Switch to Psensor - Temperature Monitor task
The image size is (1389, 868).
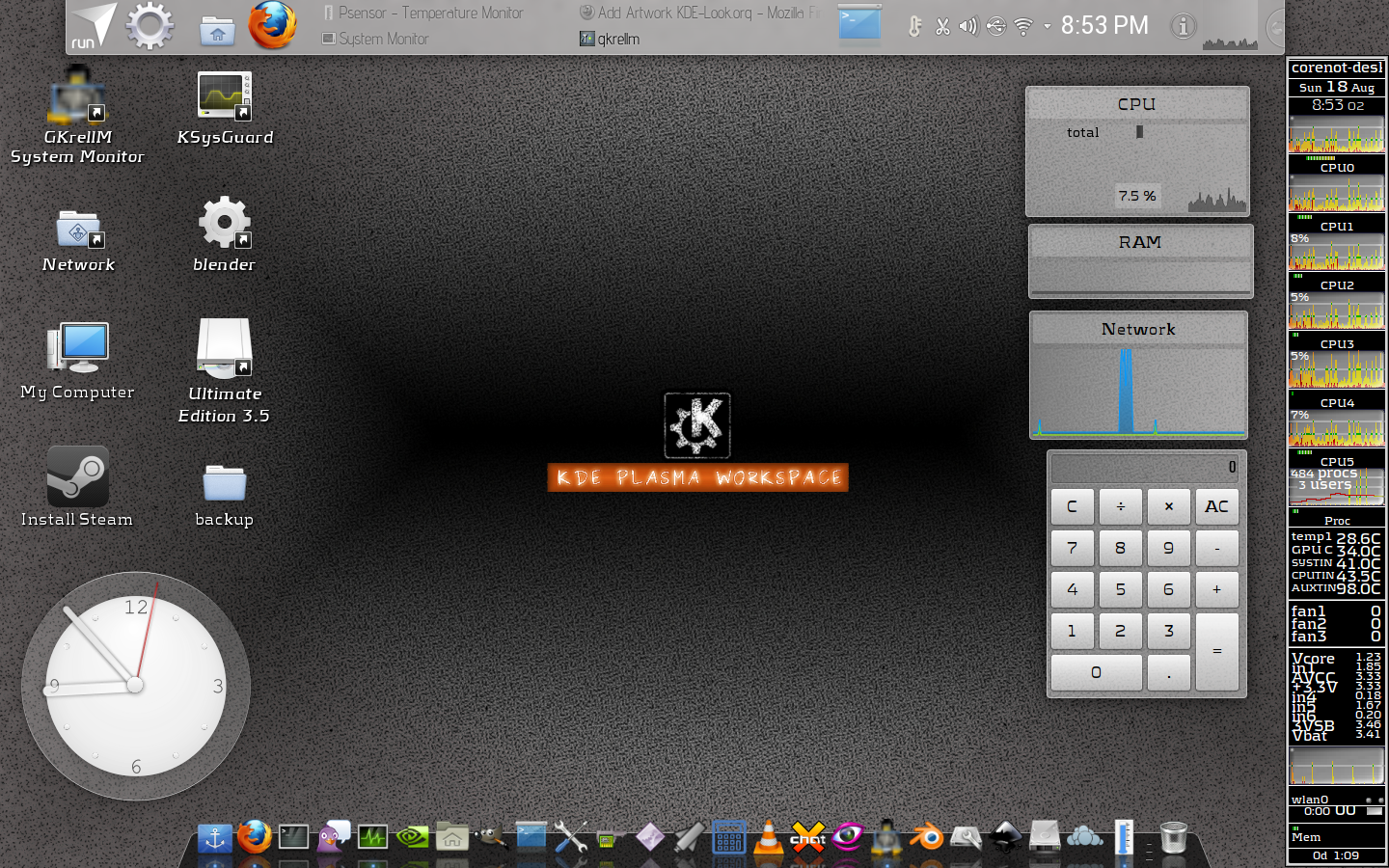[x=422, y=13]
